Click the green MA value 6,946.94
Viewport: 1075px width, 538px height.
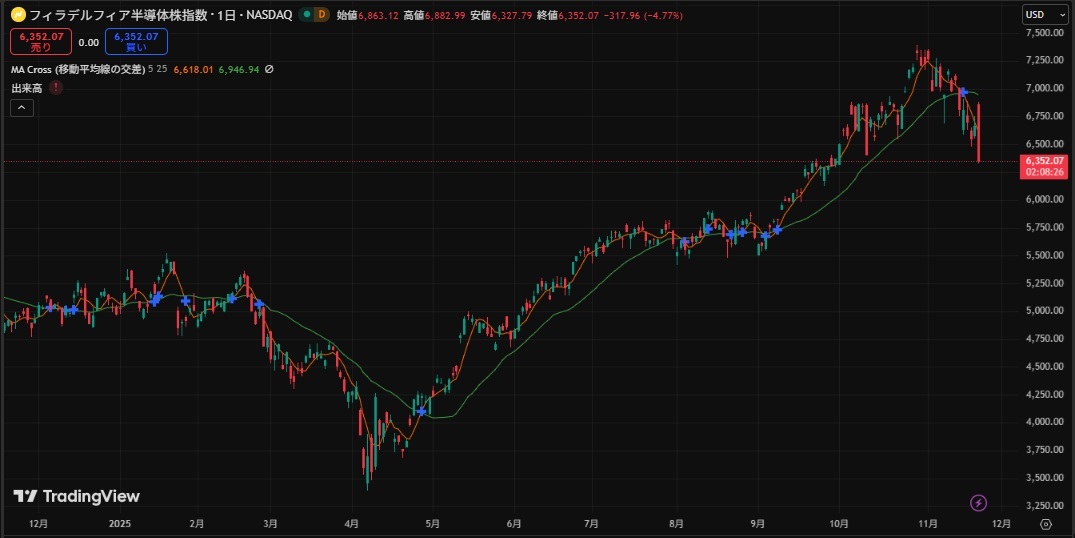[x=239, y=69]
